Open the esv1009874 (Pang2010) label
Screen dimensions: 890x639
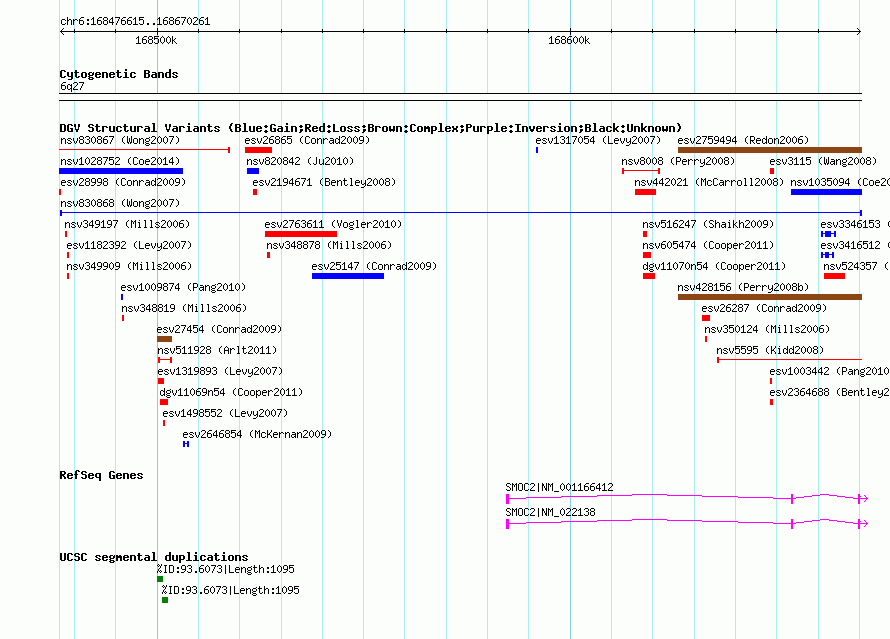(x=183, y=287)
